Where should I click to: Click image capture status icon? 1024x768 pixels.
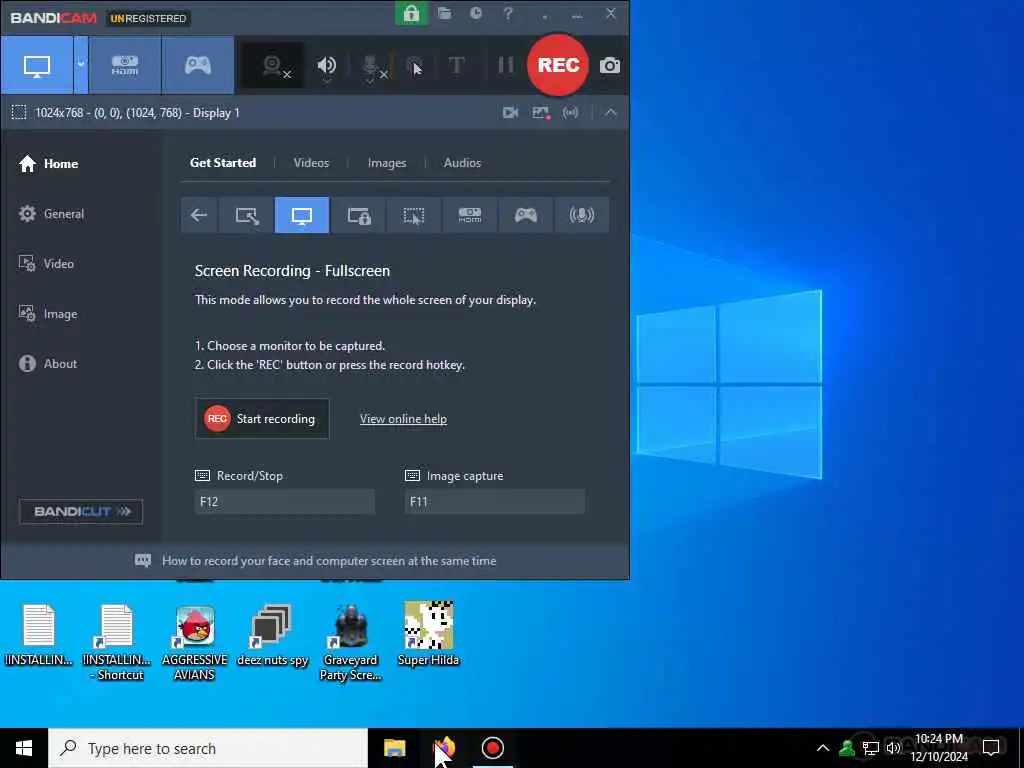click(541, 112)
